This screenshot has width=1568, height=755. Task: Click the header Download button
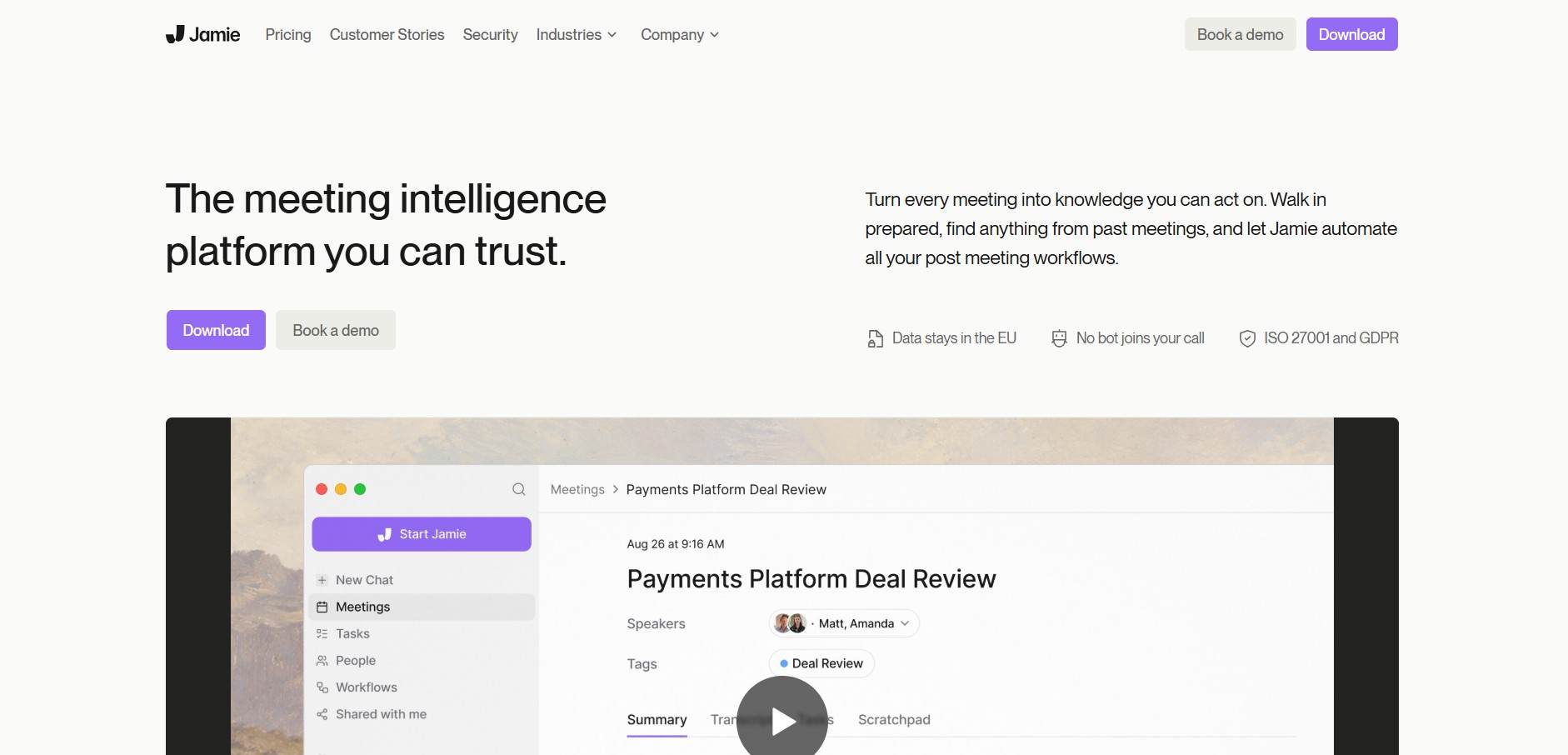(1351, 34)
